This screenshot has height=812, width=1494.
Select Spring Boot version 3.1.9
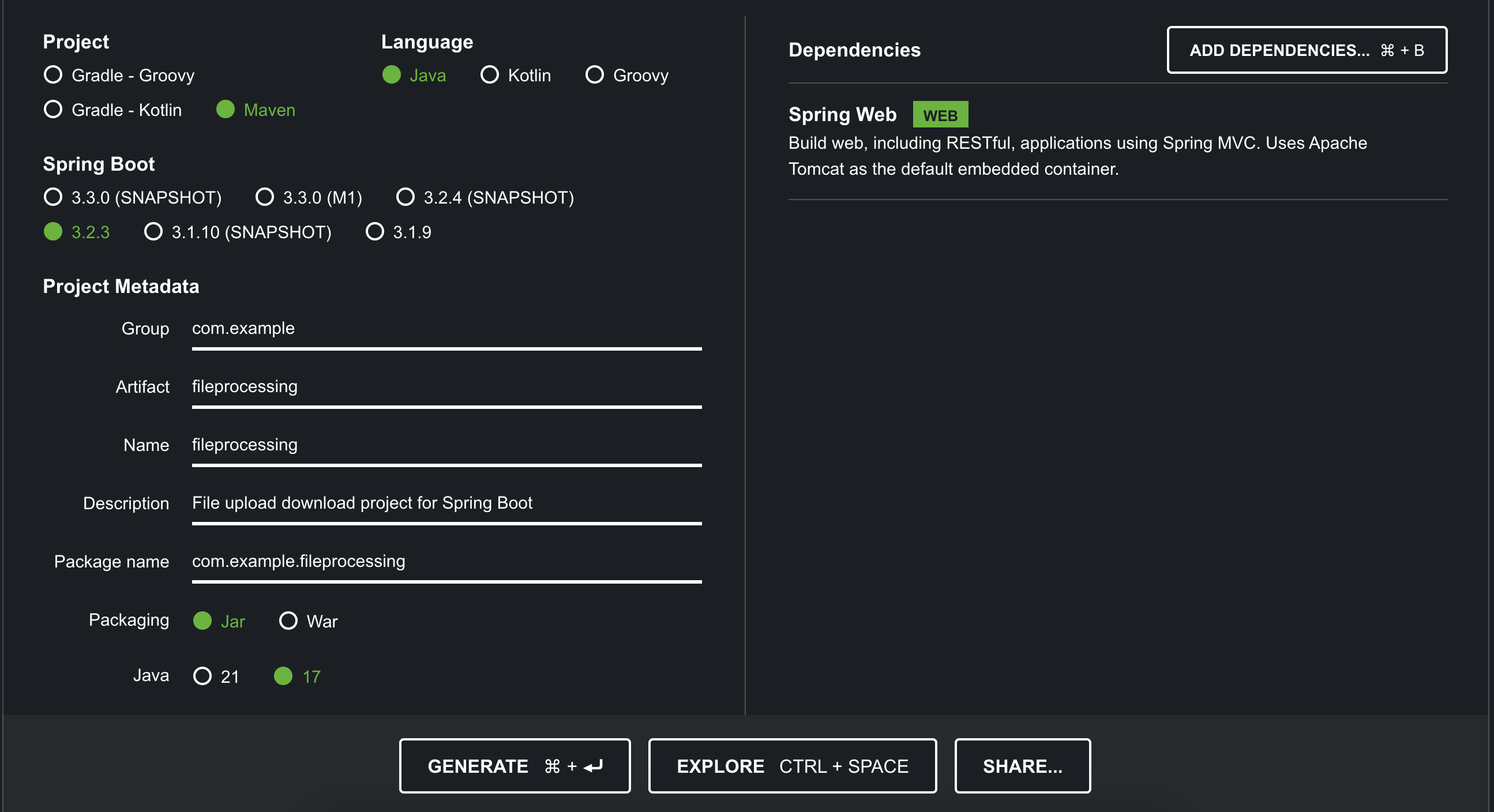[x=376, y=232]
